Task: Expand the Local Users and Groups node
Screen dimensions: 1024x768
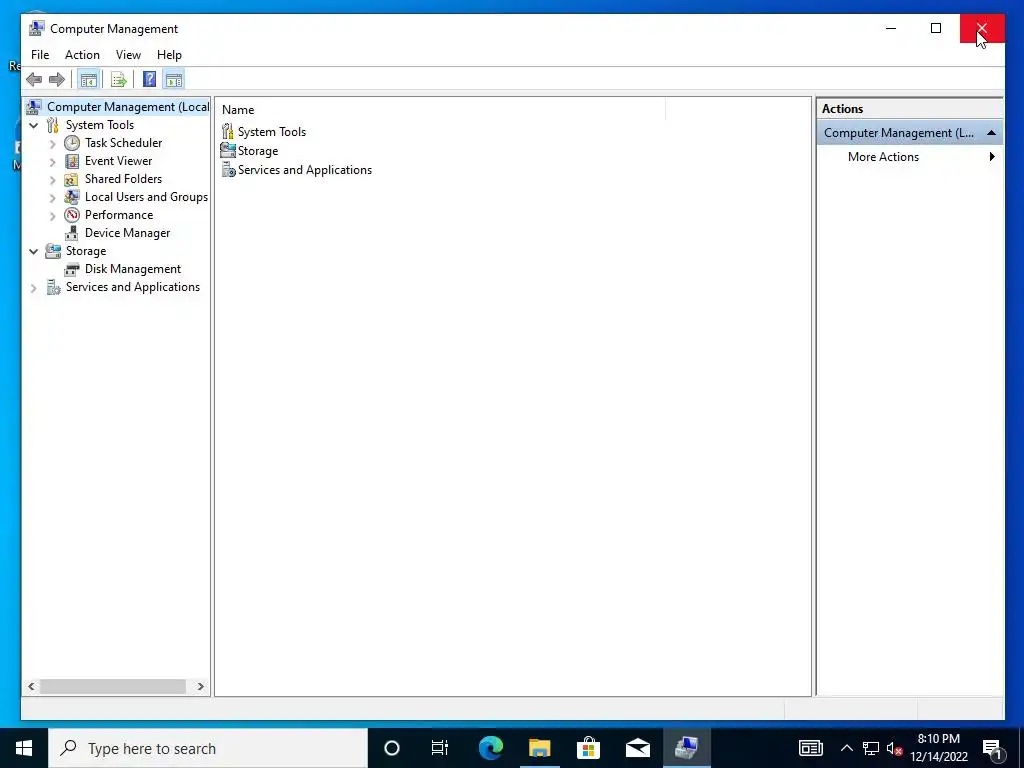Action: 53,197
